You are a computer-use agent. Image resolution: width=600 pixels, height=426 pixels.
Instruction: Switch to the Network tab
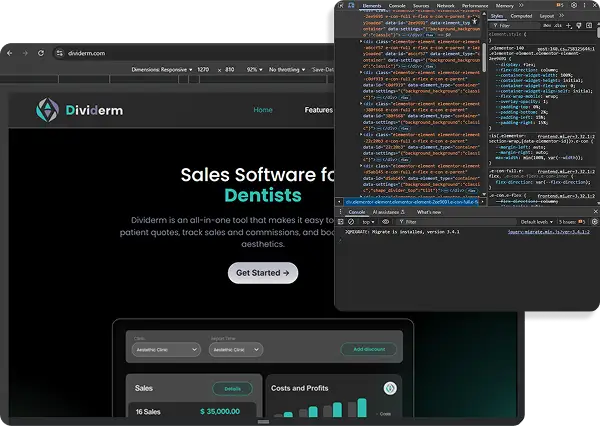[446, 5]
